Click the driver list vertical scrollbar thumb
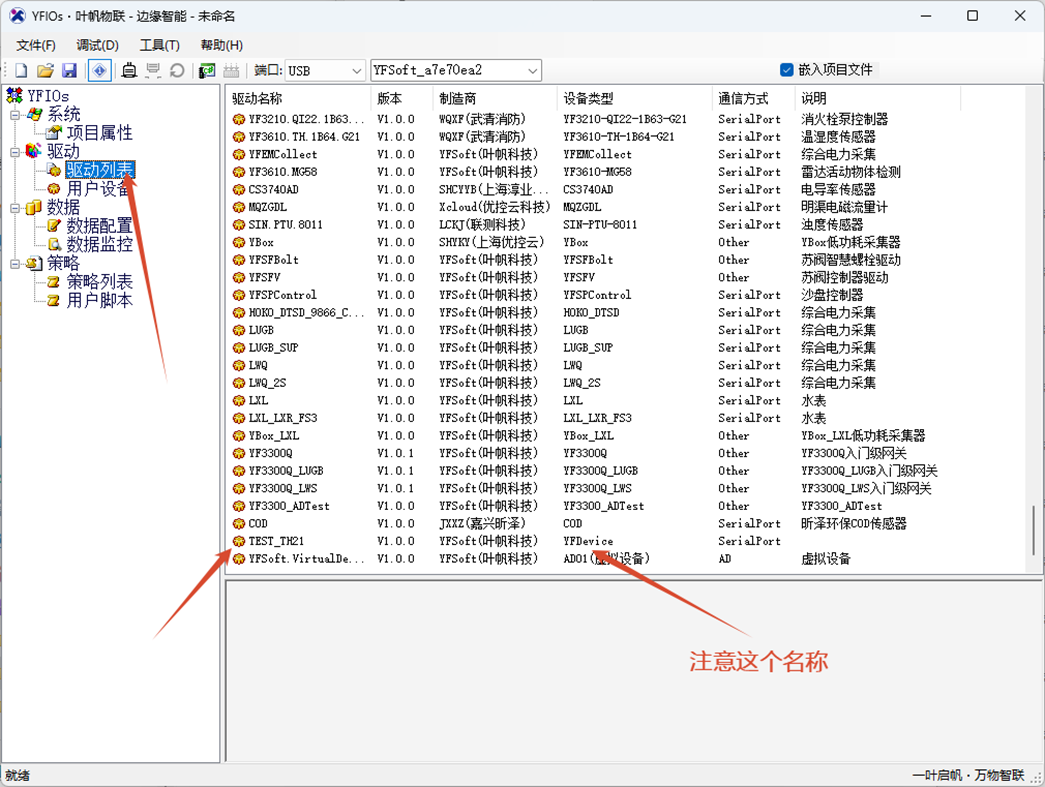This screenshot has width=1045, height=787. pyautogui.click(x=1034, y=531)
